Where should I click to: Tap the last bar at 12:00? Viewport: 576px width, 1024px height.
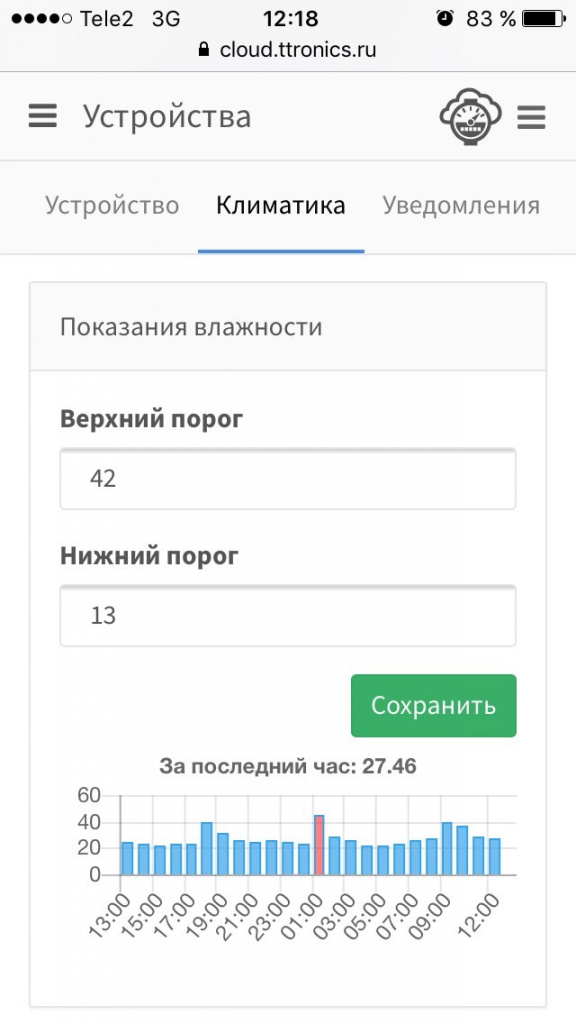coord(495,857)
